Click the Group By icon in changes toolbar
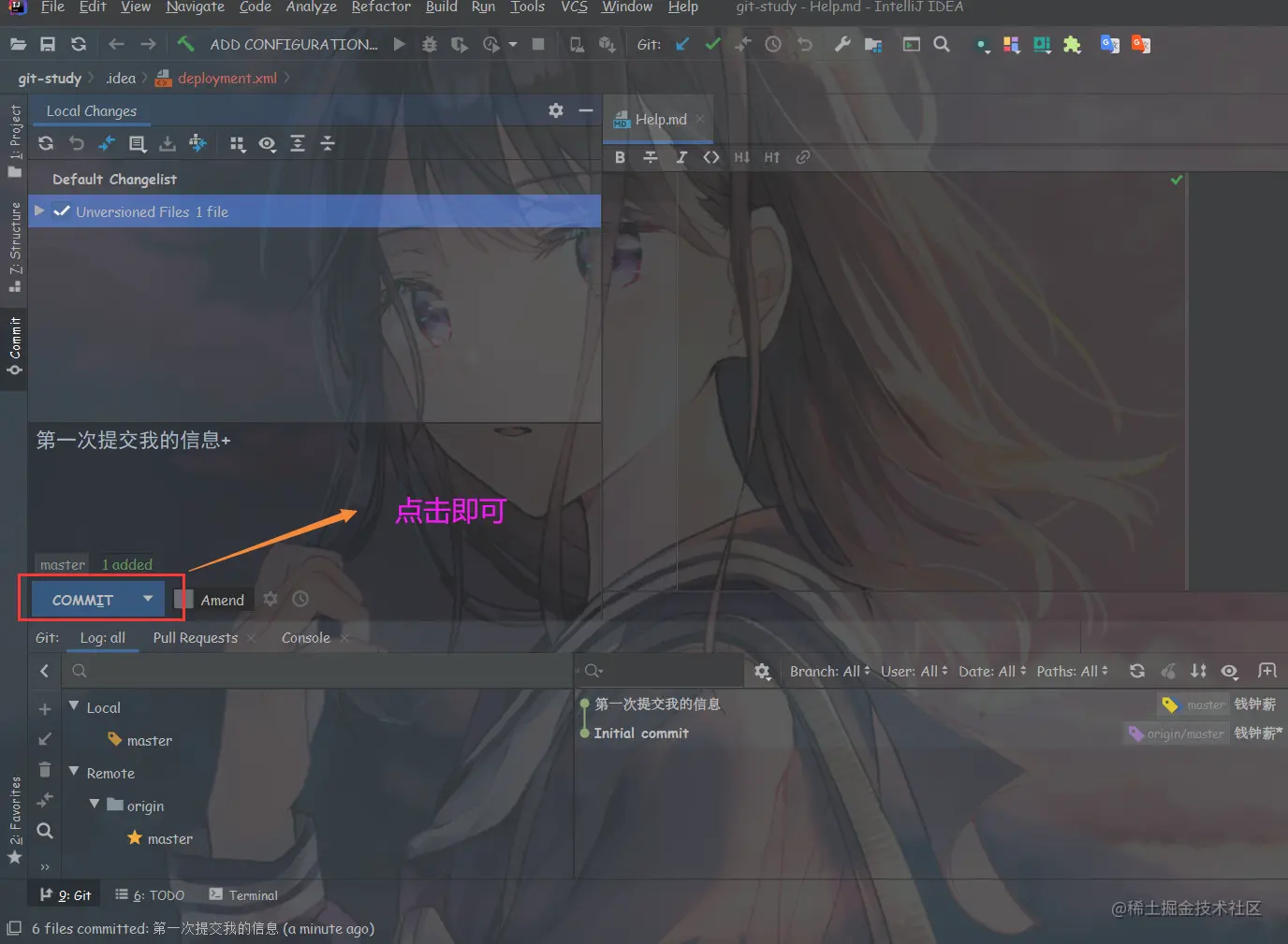This screenshot has height=944, width=1288. pyautogui.click(x=237, y=143)
